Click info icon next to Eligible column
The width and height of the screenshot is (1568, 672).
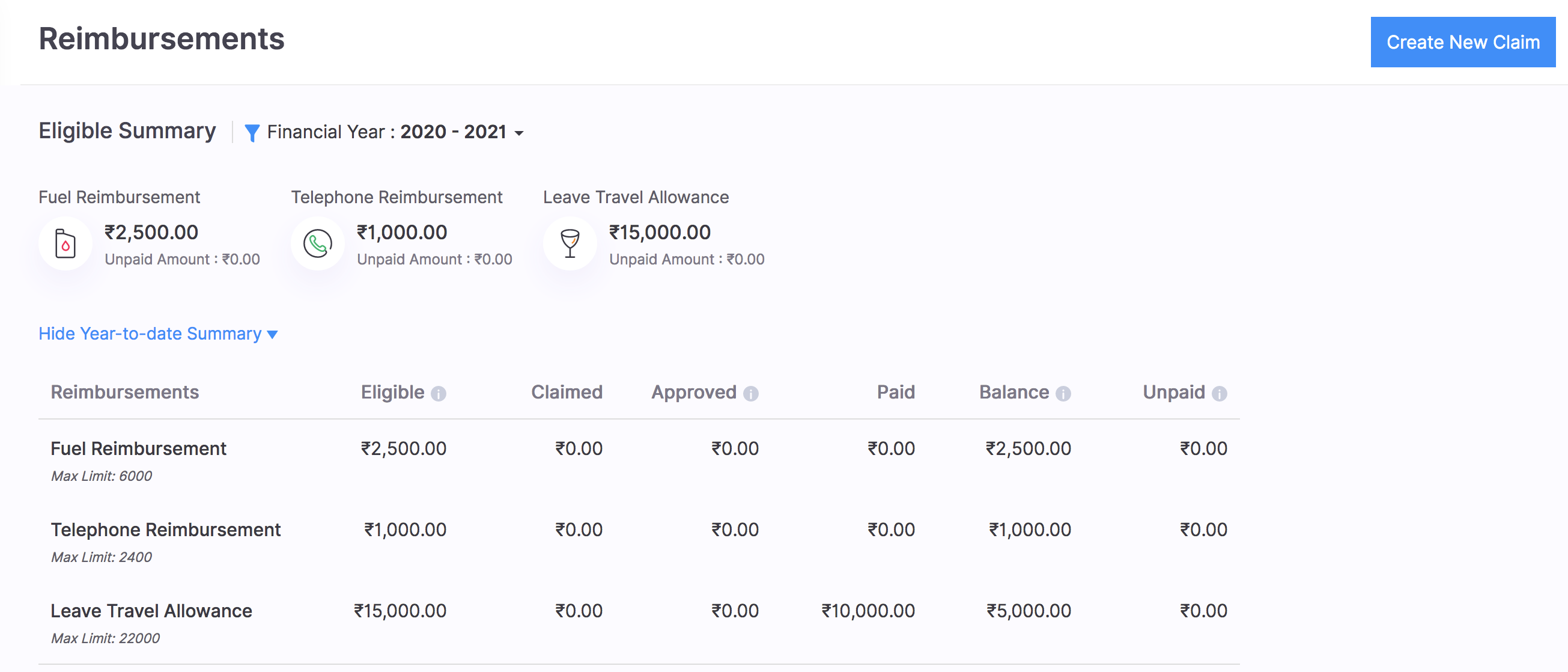click(439, 394)
